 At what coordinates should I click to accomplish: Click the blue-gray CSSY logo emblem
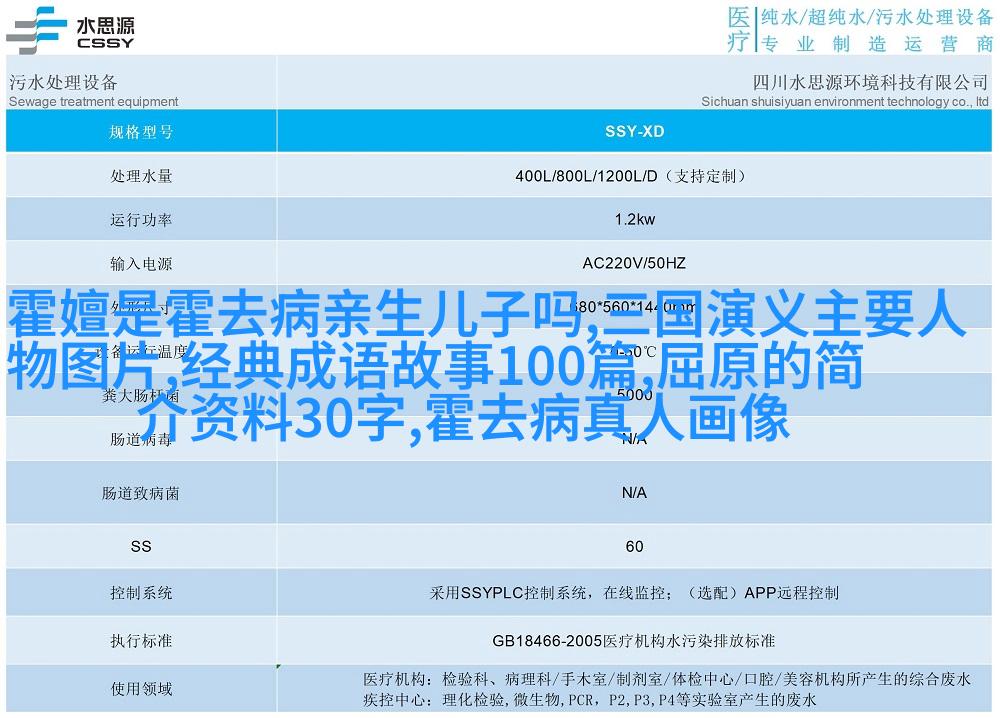[37, 30]
